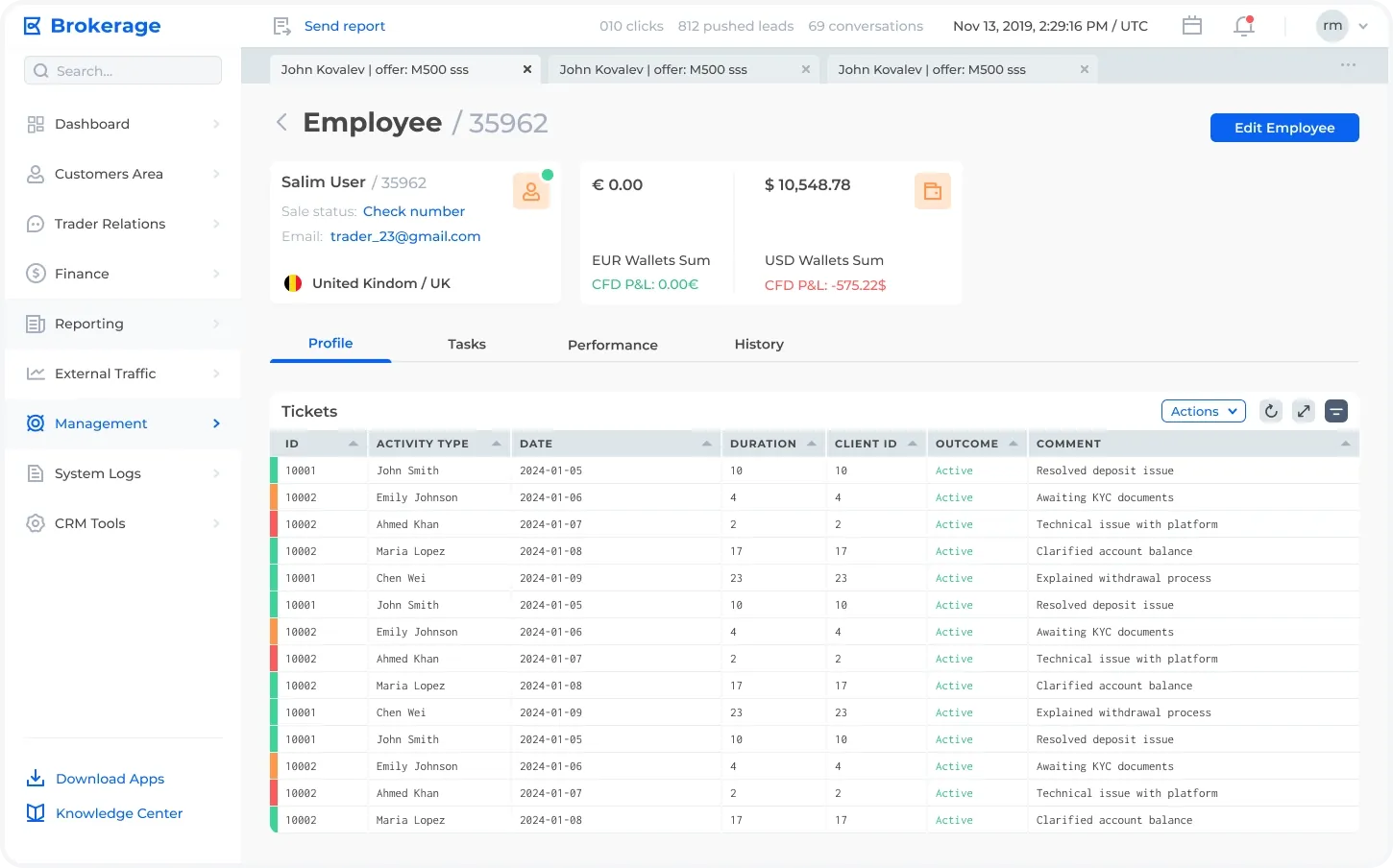Click the Send report icon
Screen dimensions: 1393x868
(282, 26)
